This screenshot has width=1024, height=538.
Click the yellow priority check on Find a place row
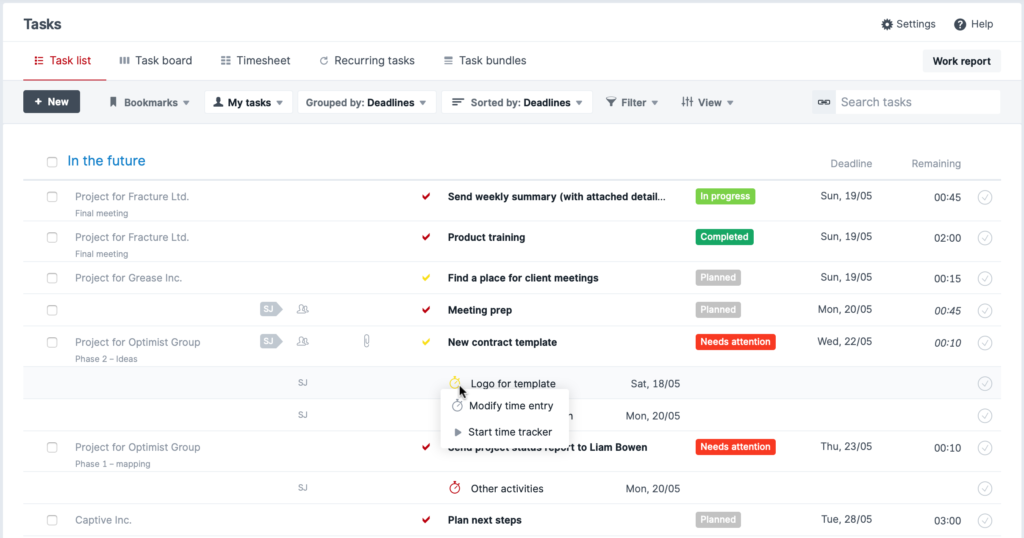426,277
